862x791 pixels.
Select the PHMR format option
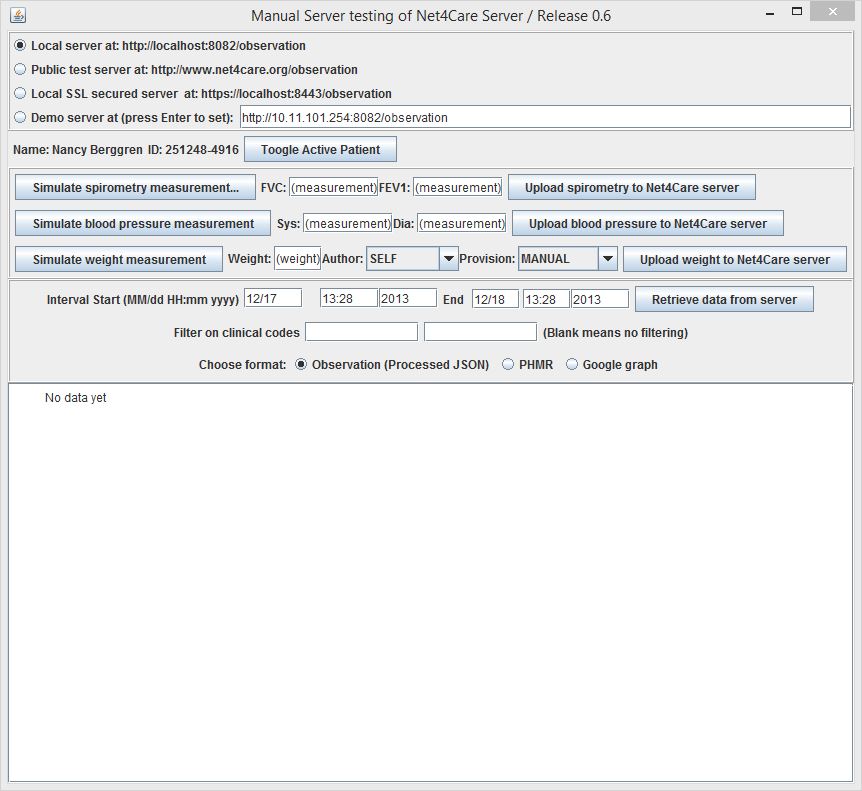(509, 365)
